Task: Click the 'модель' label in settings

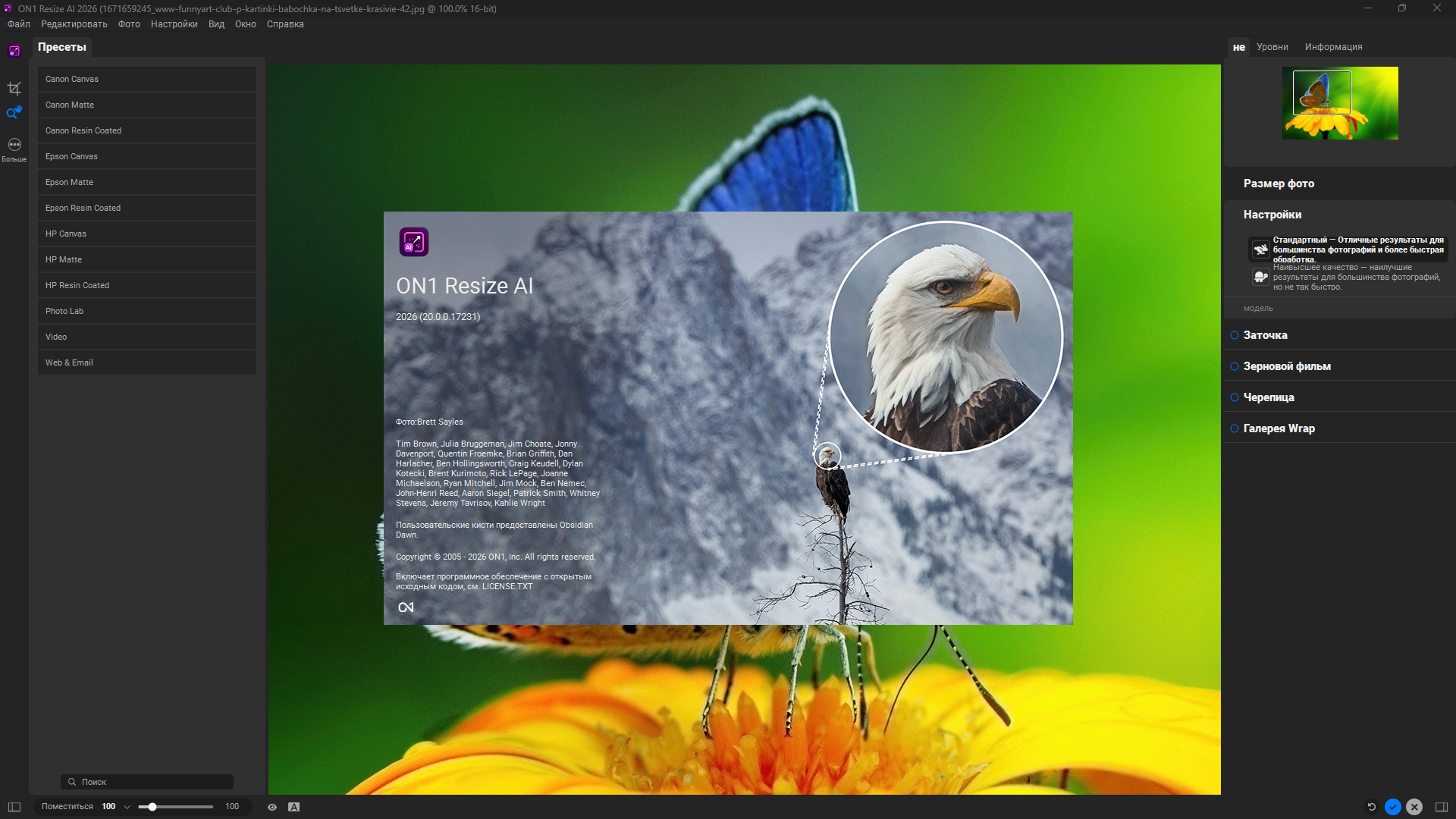Action: (x=1258, y=309)
